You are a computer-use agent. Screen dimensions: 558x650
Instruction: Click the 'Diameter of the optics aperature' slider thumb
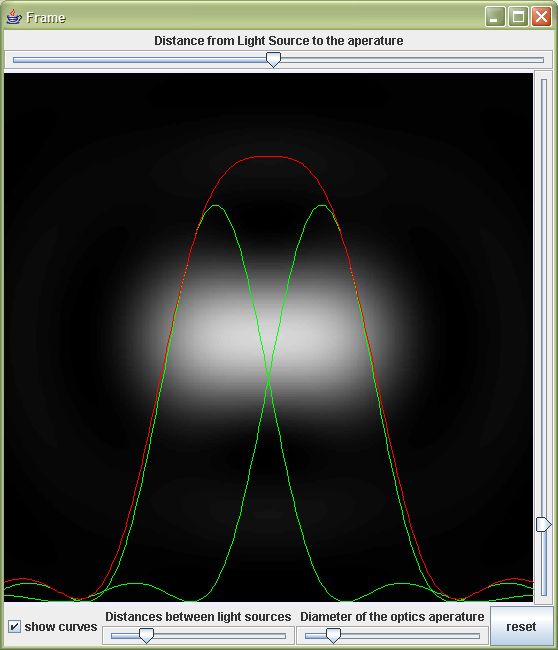(333, 635)
